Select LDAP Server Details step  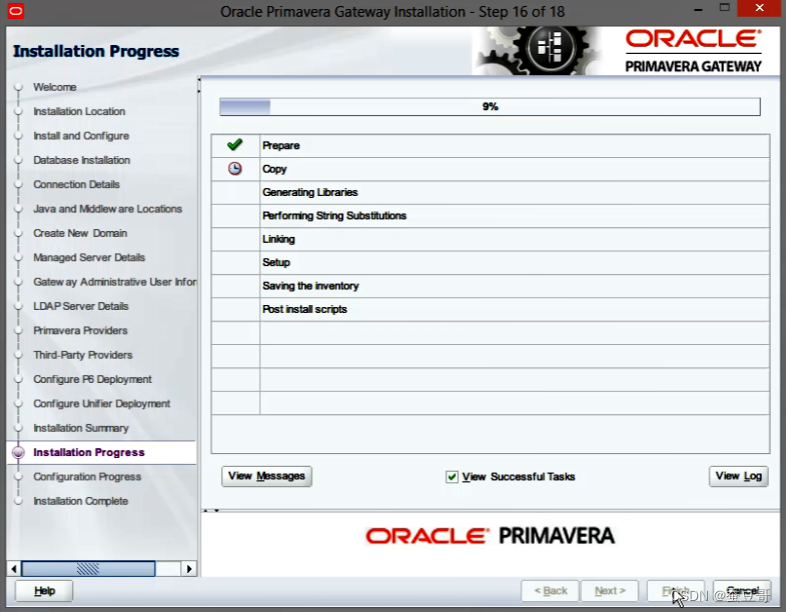[81, 306]
